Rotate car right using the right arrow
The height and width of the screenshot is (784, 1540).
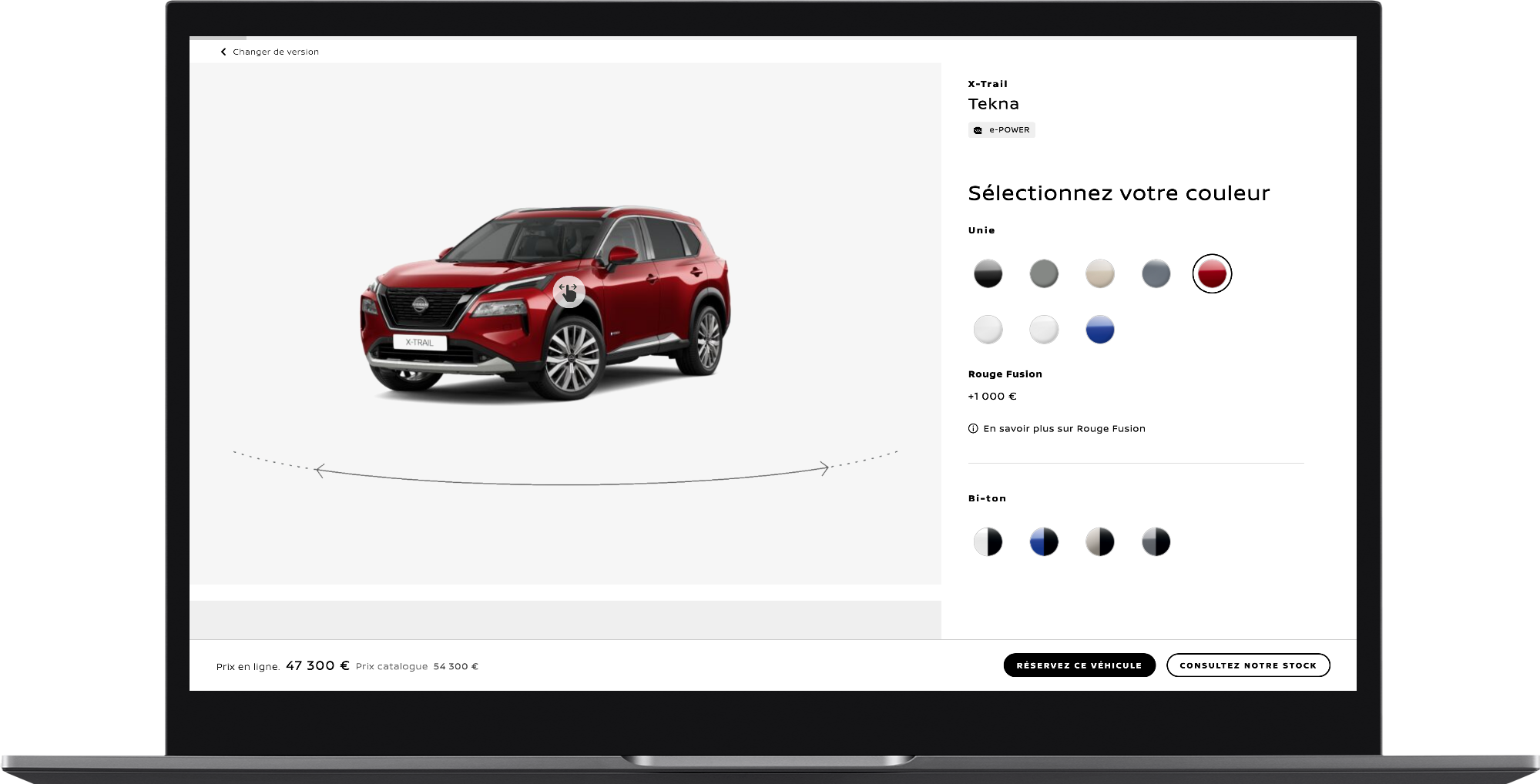(824, 468)
